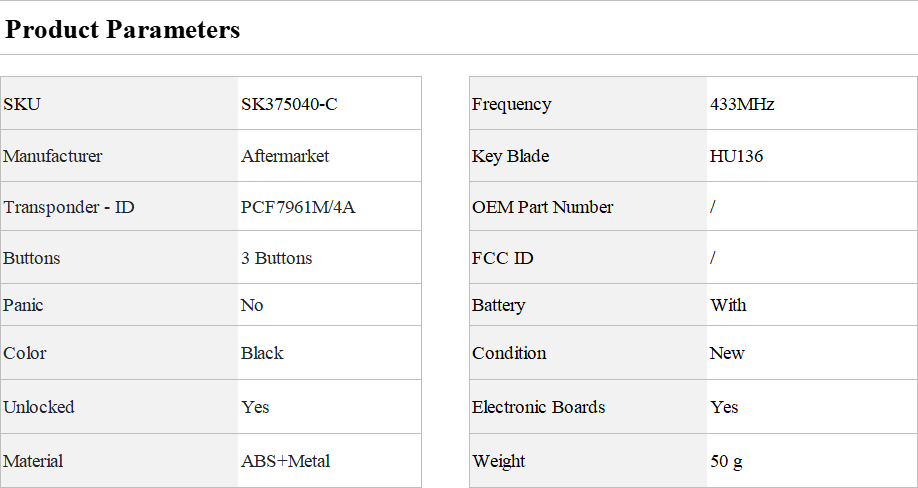Click the Color value Black
Viewport: 918px width, 488px height.
[x=262, y=353]
